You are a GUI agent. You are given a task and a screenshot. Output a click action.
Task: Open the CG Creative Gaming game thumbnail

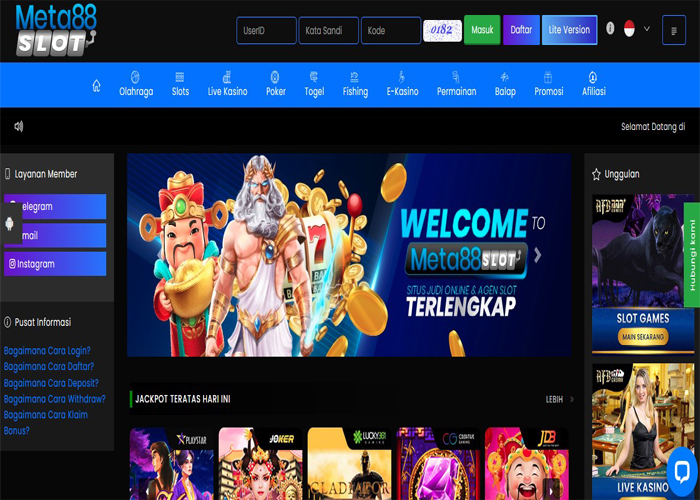[x=438, y=463]
